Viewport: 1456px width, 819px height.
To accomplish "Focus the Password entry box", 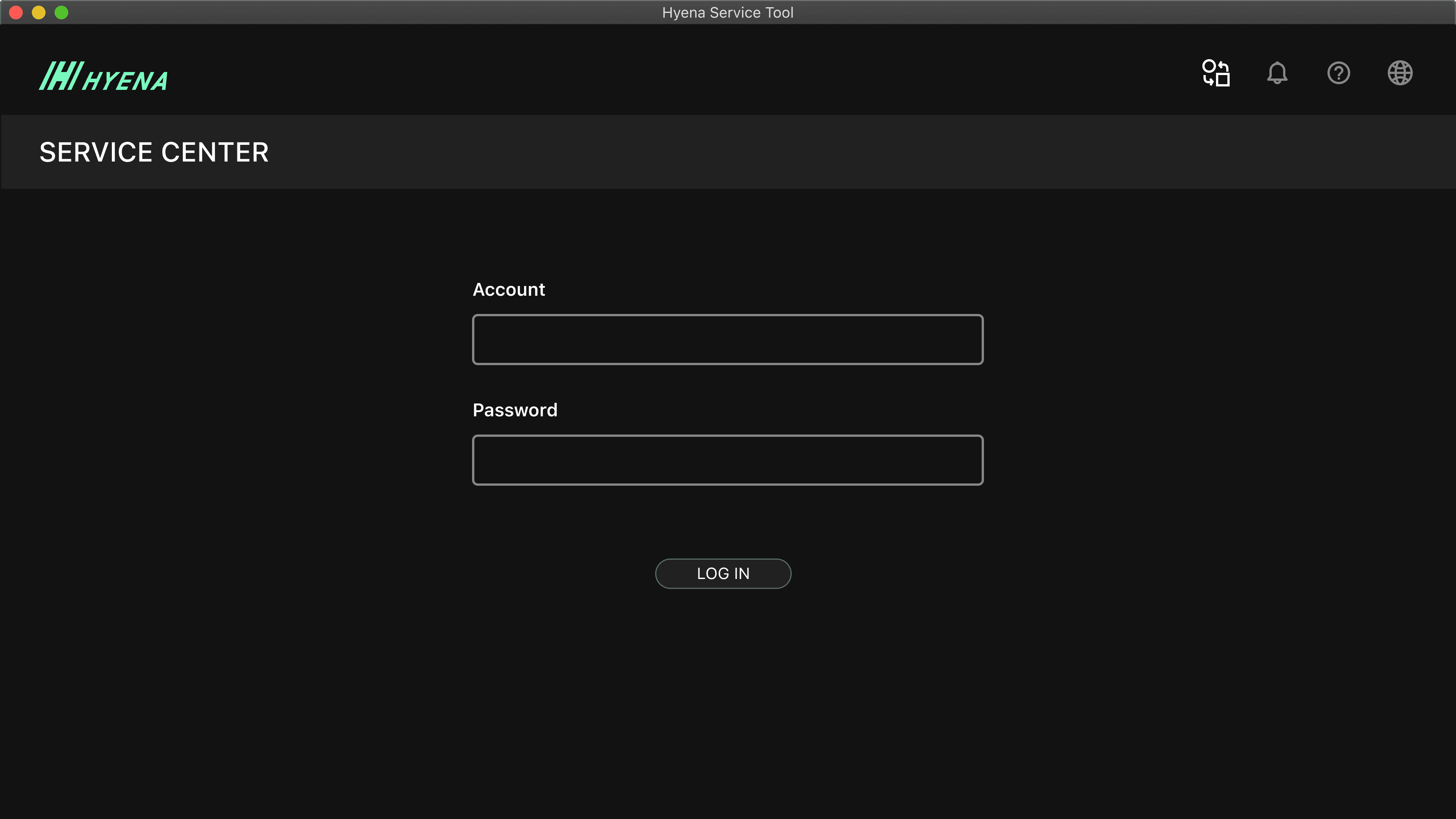I will [728, 460].
